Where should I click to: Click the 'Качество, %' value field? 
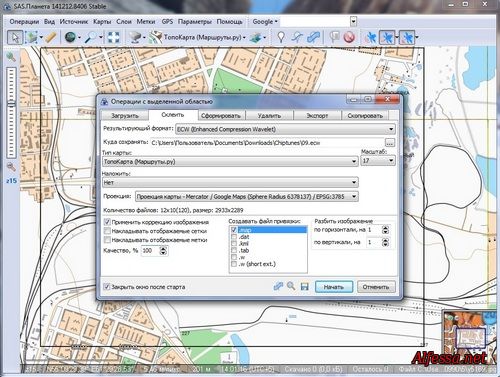pyautogui.click(x=150, y=250)
